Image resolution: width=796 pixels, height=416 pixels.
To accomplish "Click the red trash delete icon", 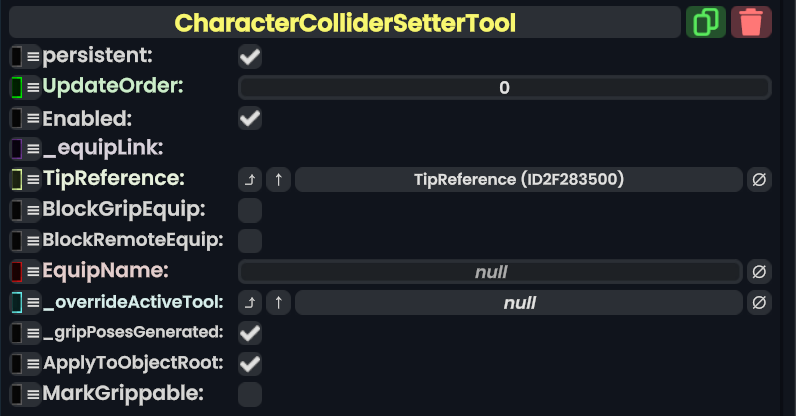I will pyautogui.click(x=751, y=22).
